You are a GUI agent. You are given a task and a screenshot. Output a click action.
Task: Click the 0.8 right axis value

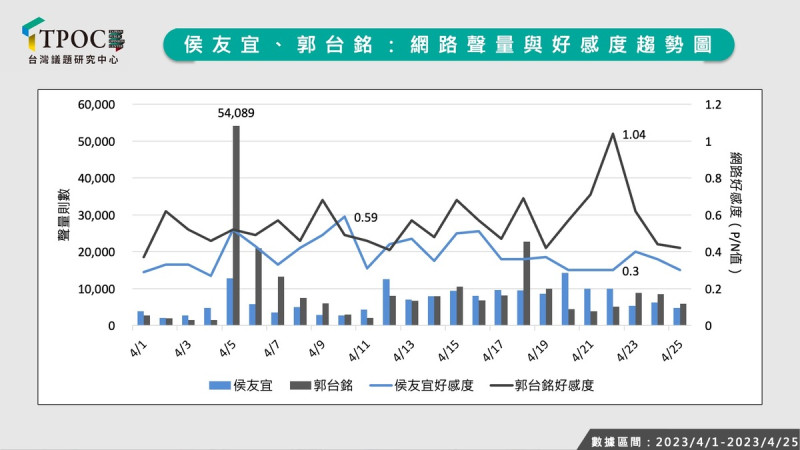tap(713, 179)
